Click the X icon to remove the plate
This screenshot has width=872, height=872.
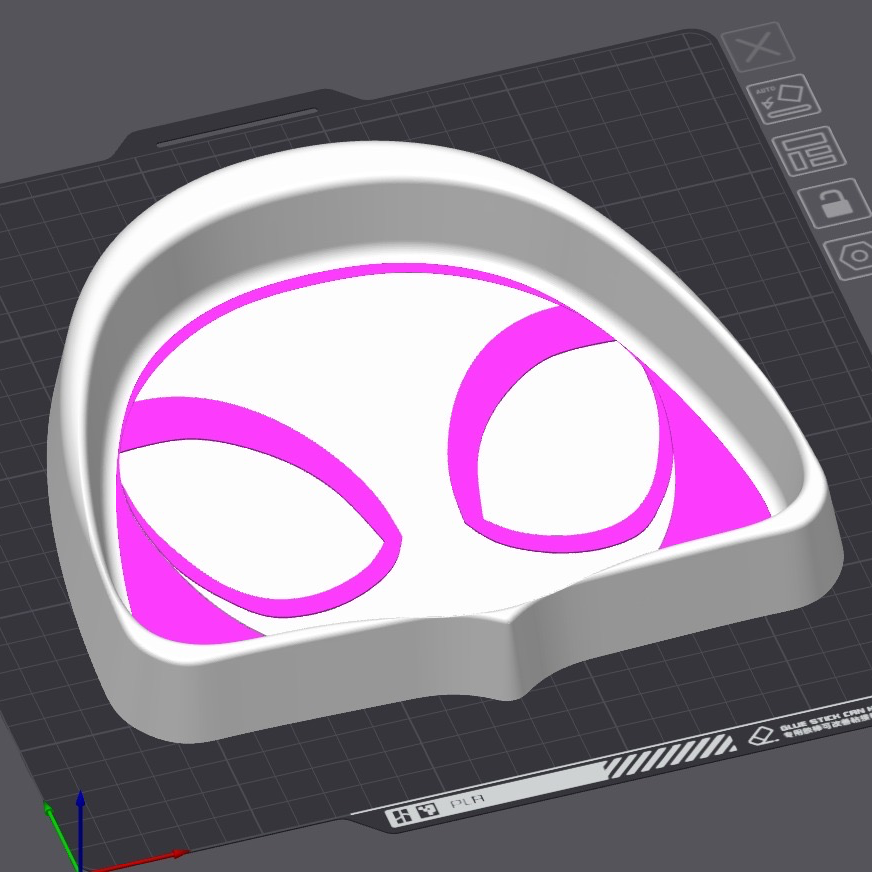pyautogui.click(x=758, y=47)
